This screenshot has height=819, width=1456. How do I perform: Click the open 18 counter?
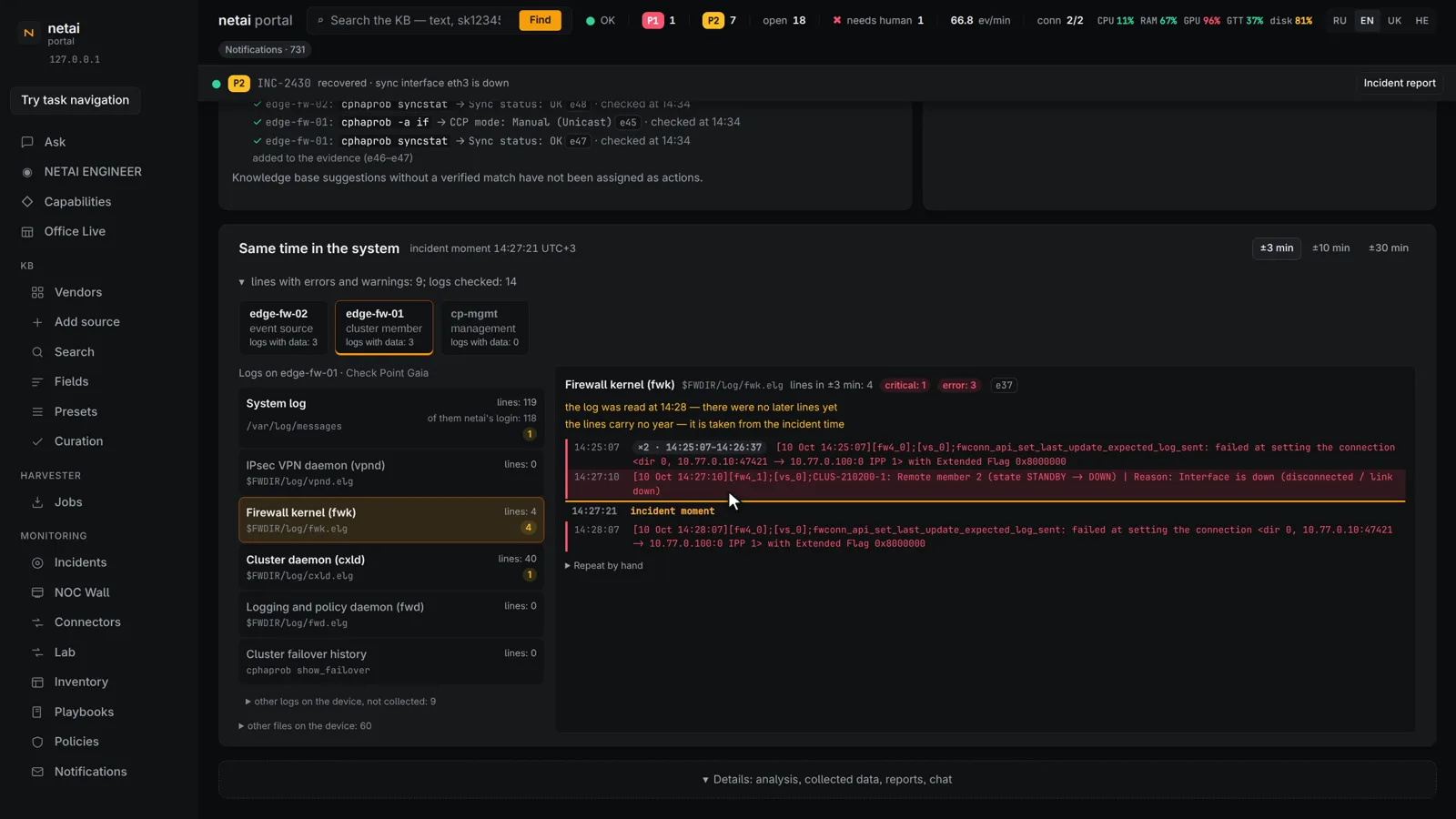click(x=784, y=20)
